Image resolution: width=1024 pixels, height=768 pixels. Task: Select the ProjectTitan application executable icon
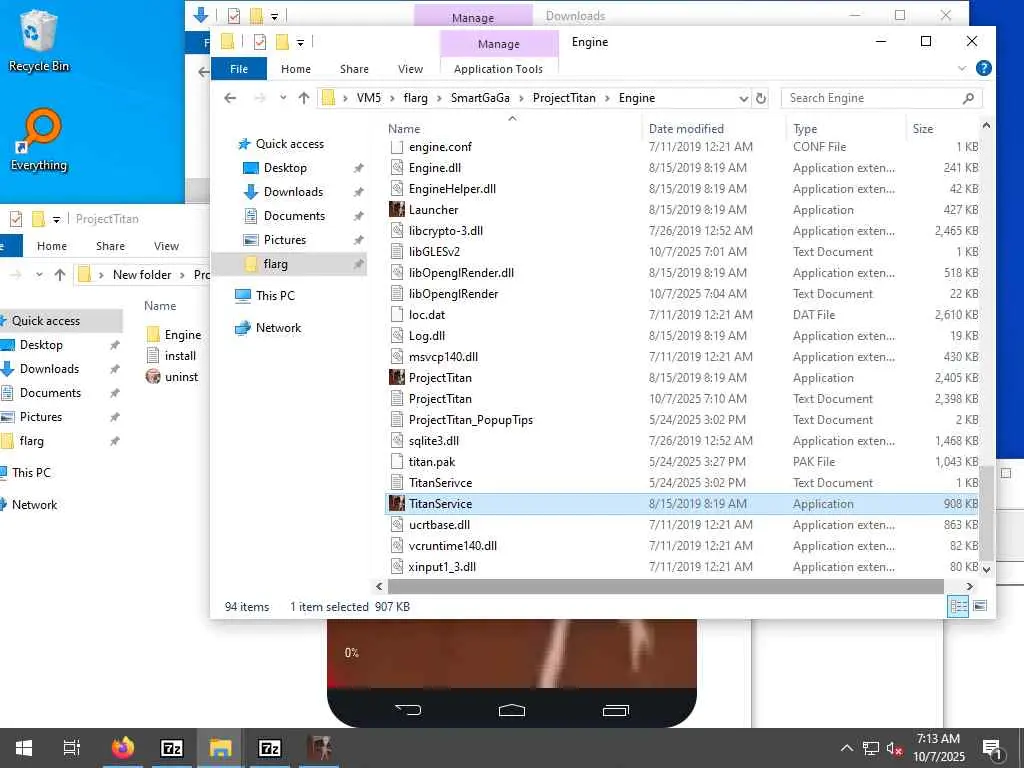[396, 377]
